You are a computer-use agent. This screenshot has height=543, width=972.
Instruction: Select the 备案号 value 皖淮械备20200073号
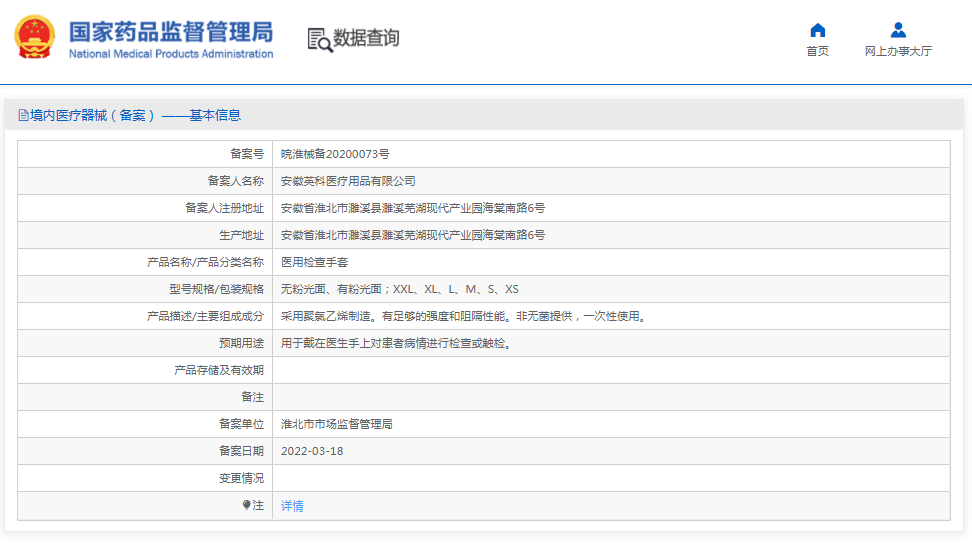click(335, 154)
